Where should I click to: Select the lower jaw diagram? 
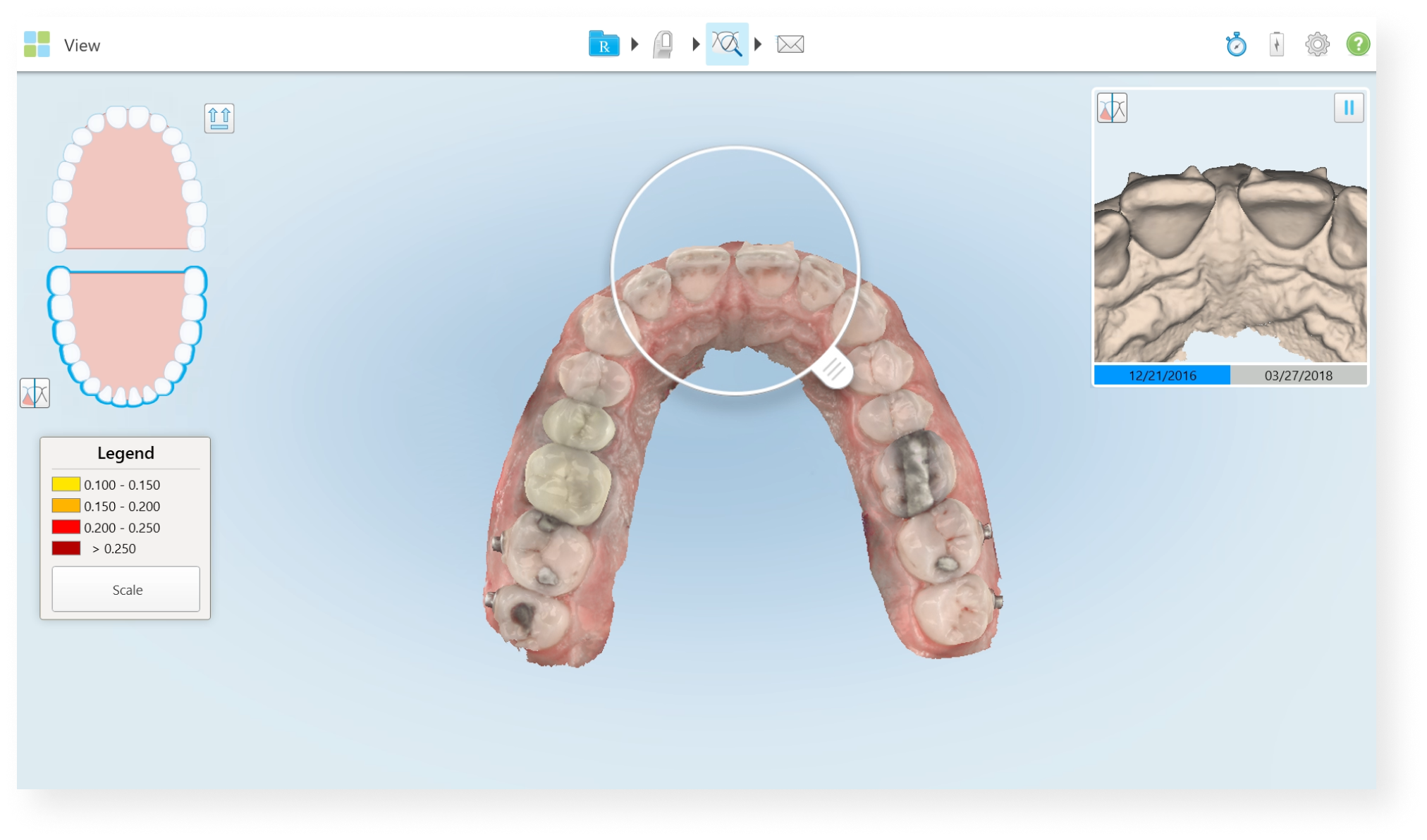127,336
